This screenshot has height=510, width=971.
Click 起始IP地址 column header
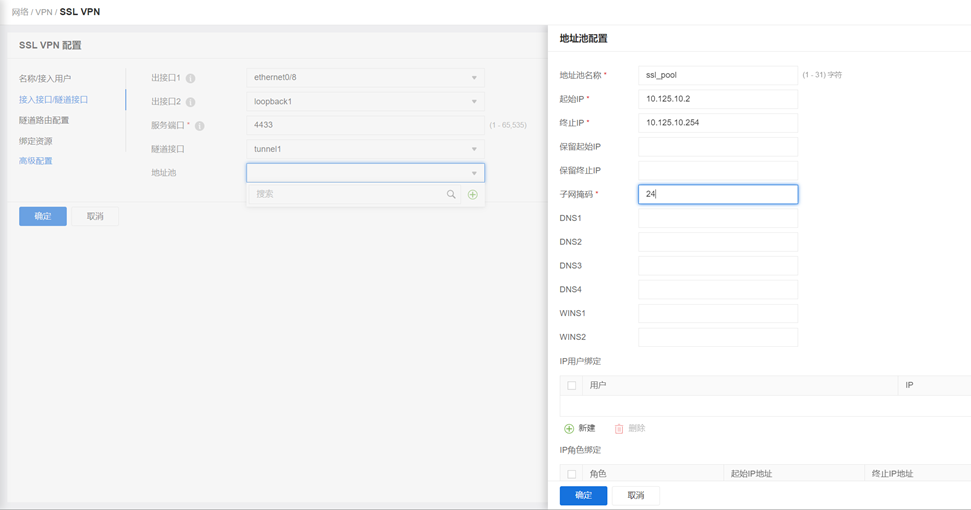794,474
